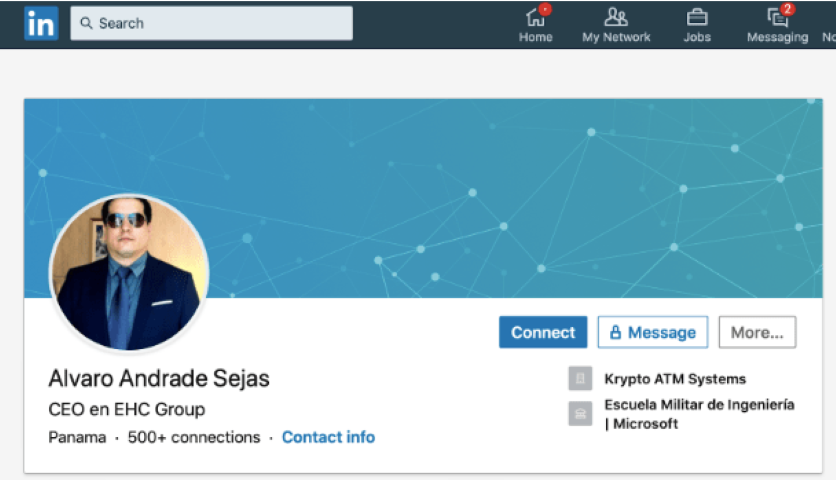Image resolution: width=836 pixels, height=480 pixels.
Task: Open My Network people icon
Action: click(x=616, y=17)
